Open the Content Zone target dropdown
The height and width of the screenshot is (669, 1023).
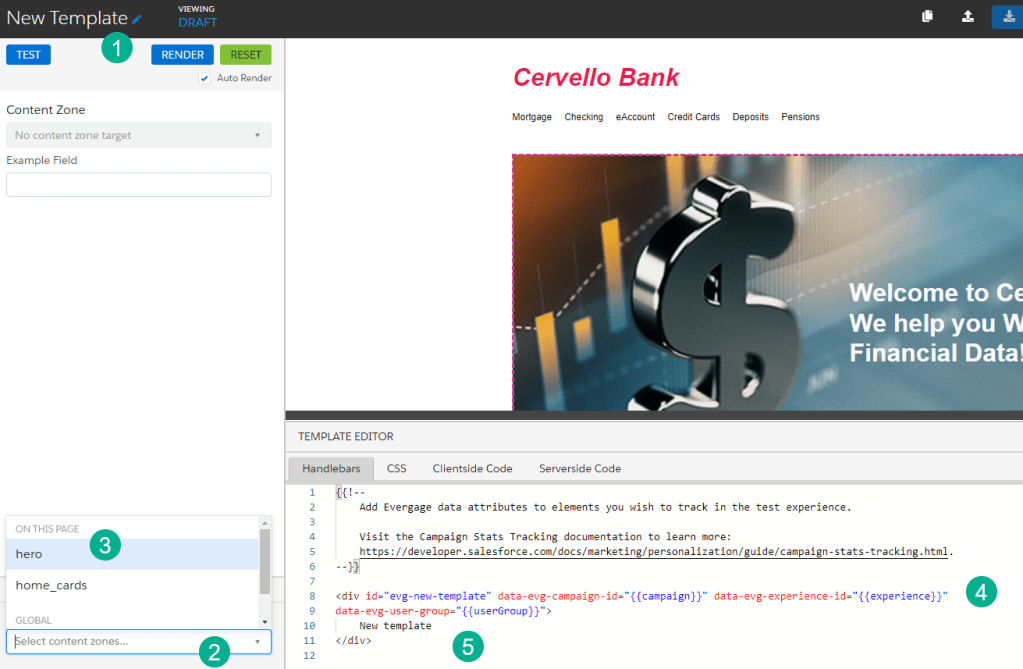tap(138, 135)
